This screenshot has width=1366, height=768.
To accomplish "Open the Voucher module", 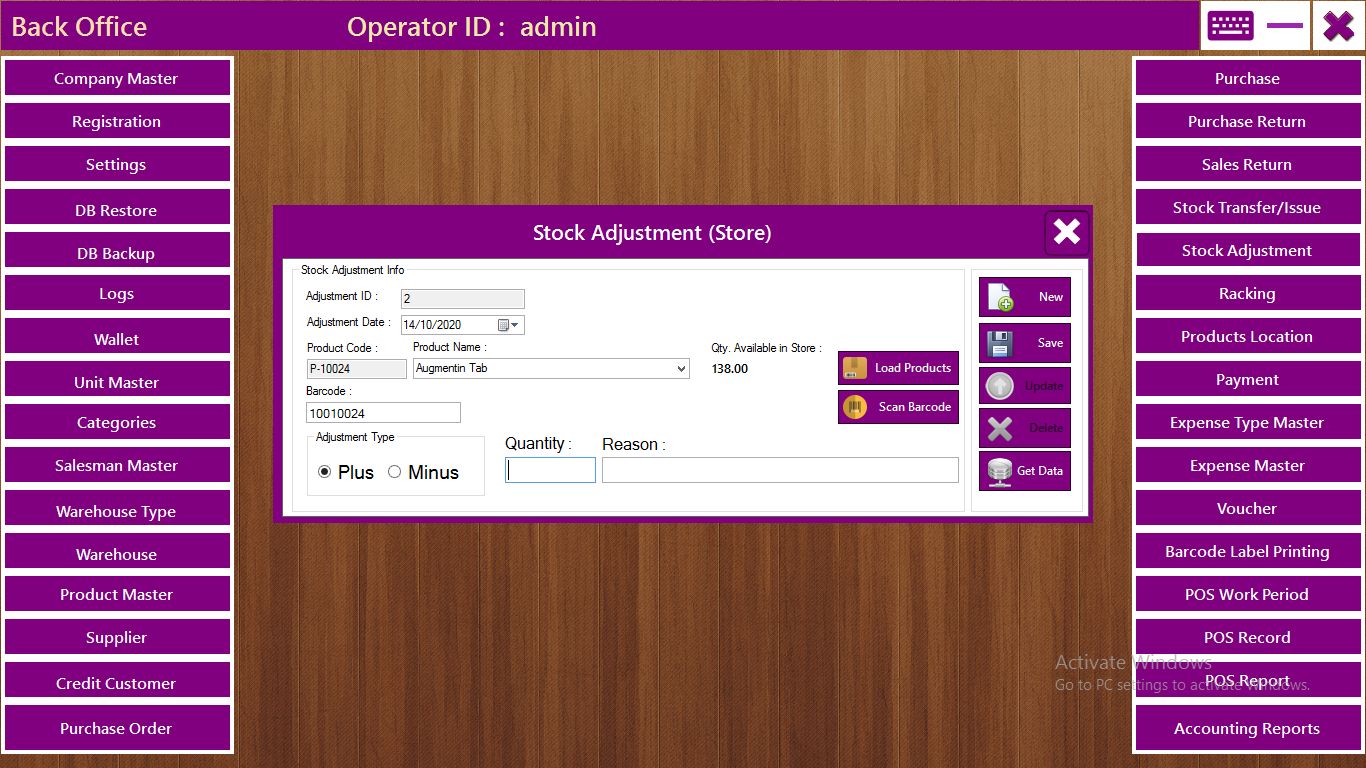I will pos(1247,508).
